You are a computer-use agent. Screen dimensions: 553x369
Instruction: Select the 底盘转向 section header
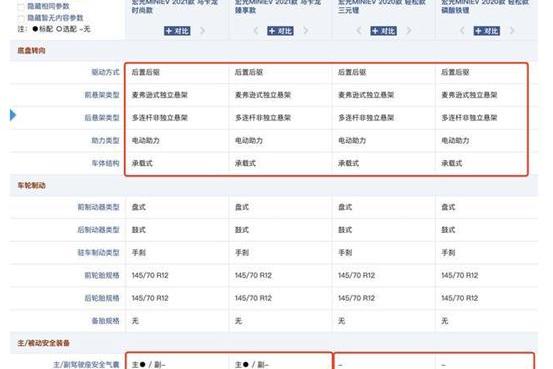coord(31,51)
